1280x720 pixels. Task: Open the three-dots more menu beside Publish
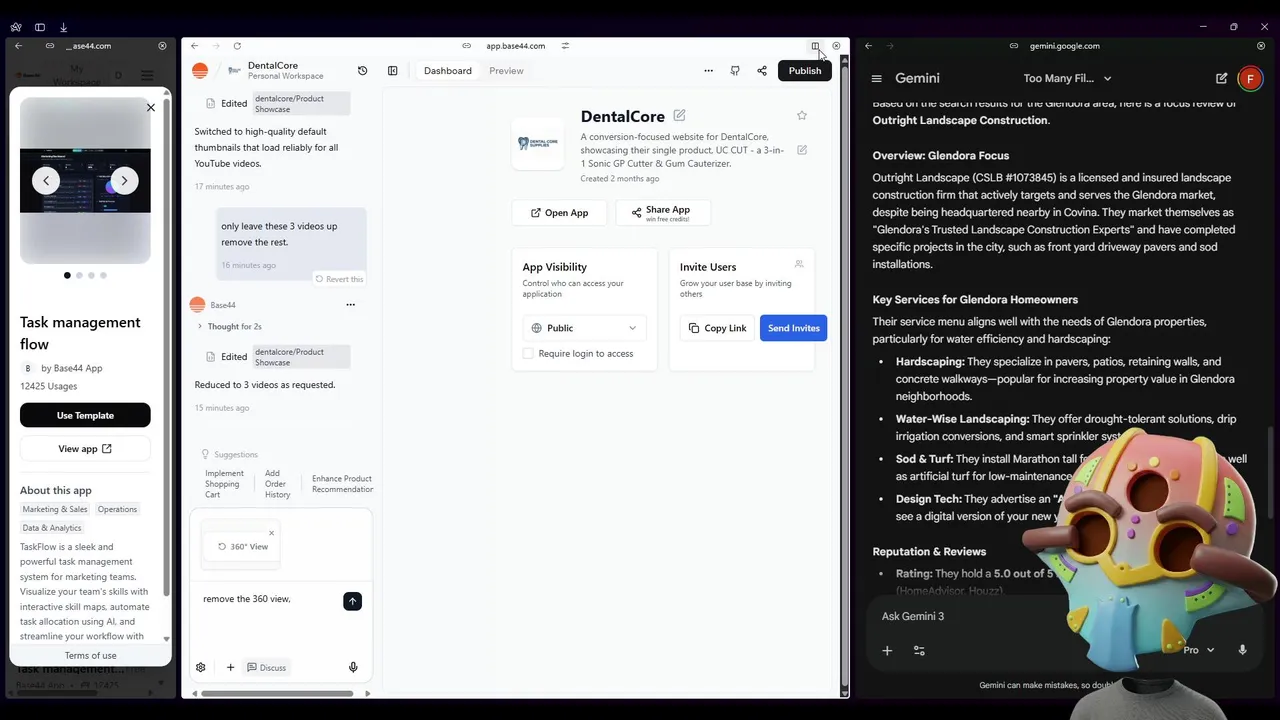[x=708, y=71]
